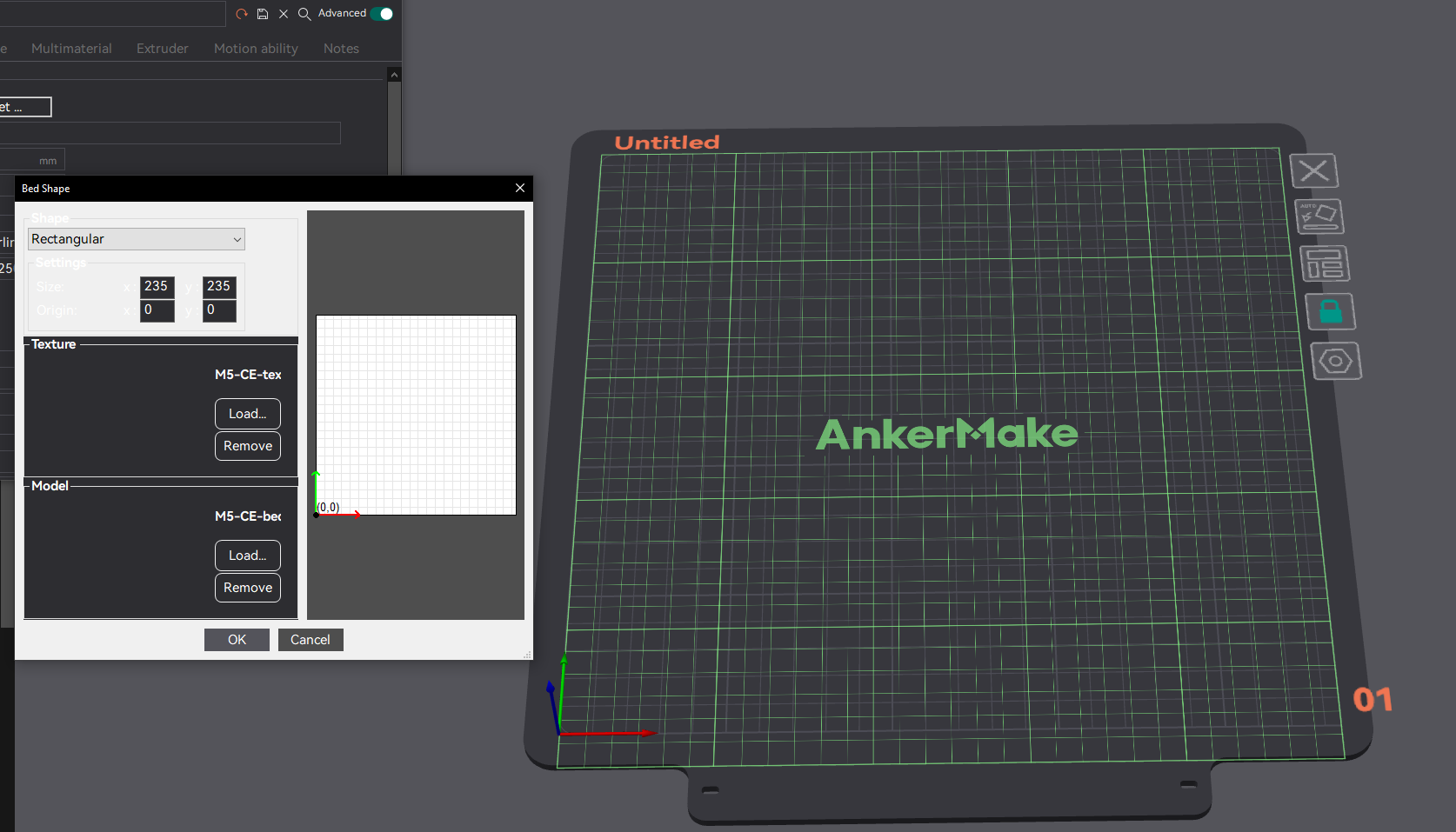The width and height of the screenshot is (1456, 832).
Task: Save the current printer preset
Action: [263, 13]
